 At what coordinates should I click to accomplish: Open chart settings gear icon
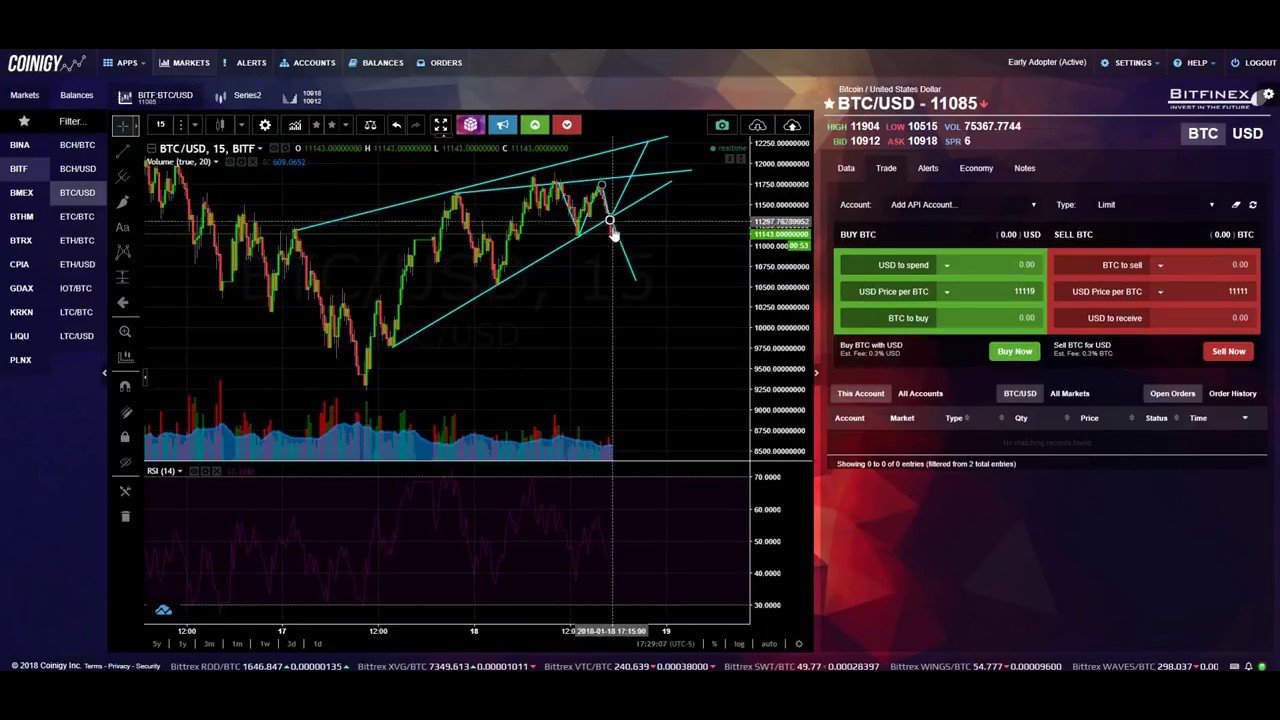[x=265, y=125]
